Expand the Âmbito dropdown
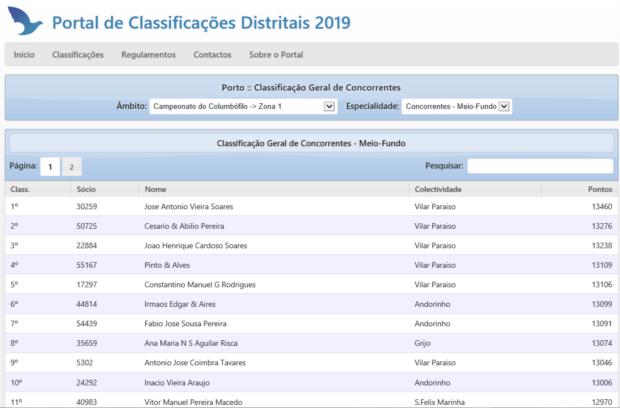The height and width of the screenshot is (408, 620). tap(243, 106)
